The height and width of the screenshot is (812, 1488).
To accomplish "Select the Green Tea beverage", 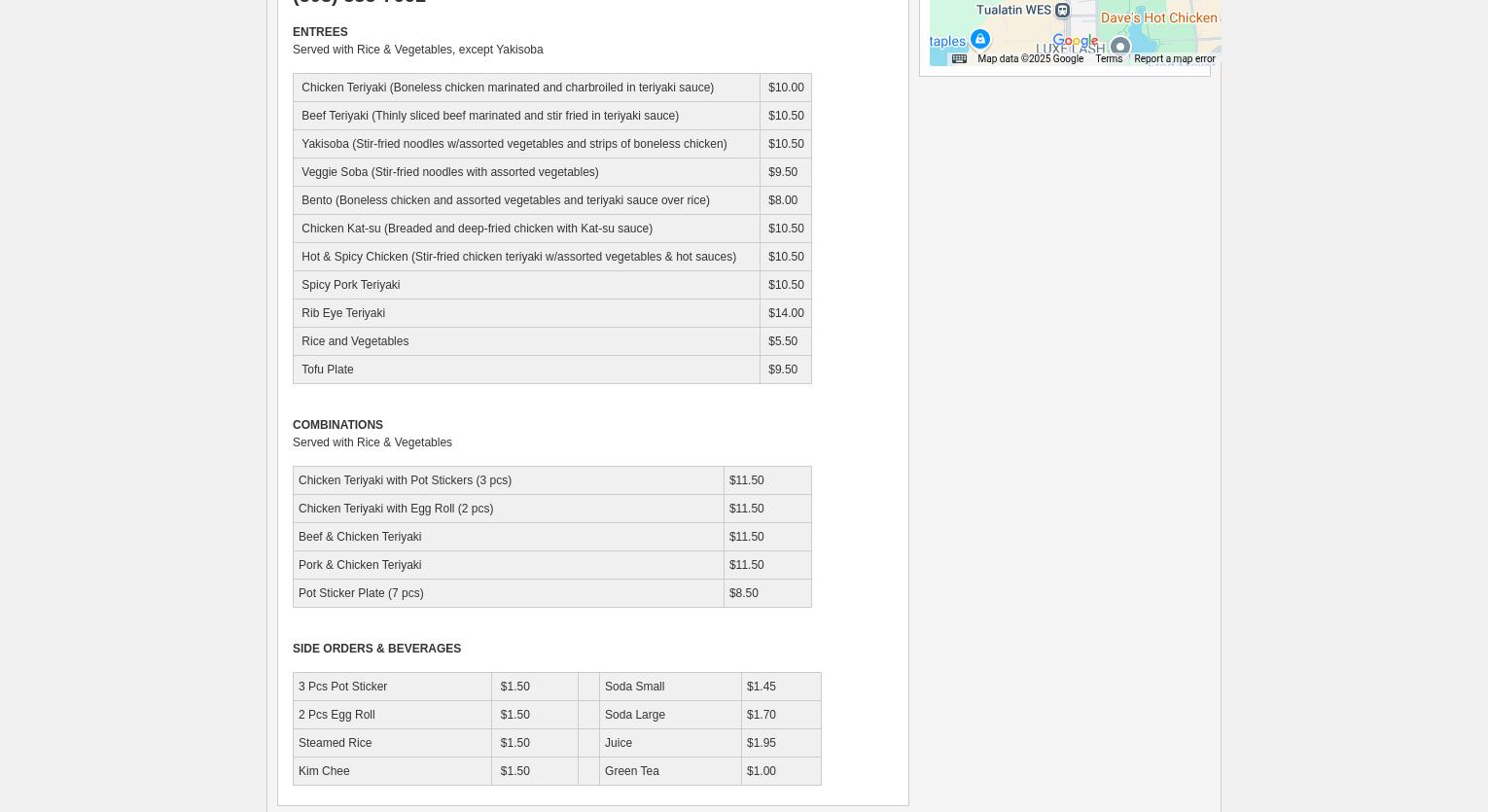I will coord(632,771).
